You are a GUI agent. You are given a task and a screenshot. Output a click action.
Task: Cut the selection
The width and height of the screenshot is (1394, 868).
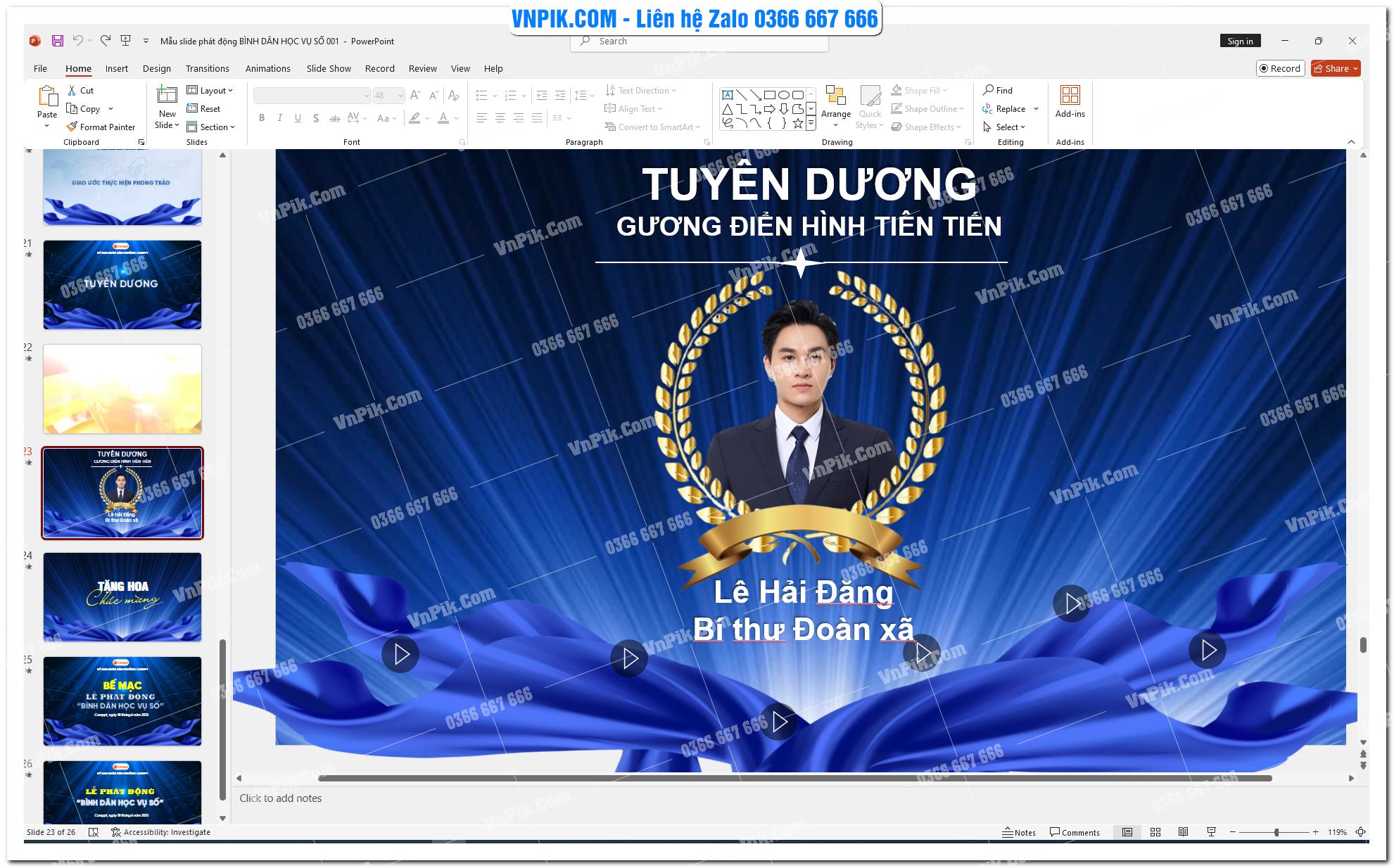coord(80,90)
